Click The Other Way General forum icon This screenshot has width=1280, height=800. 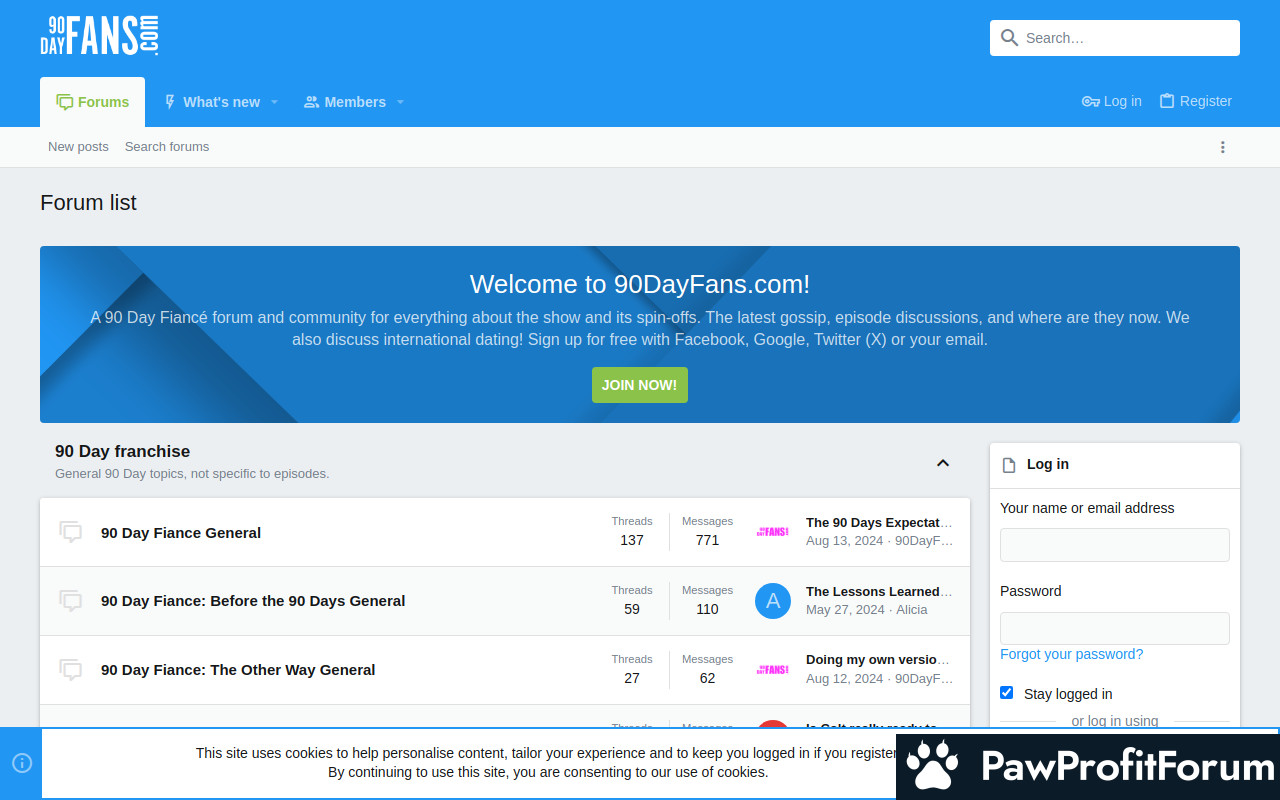[x=71, y=670]
